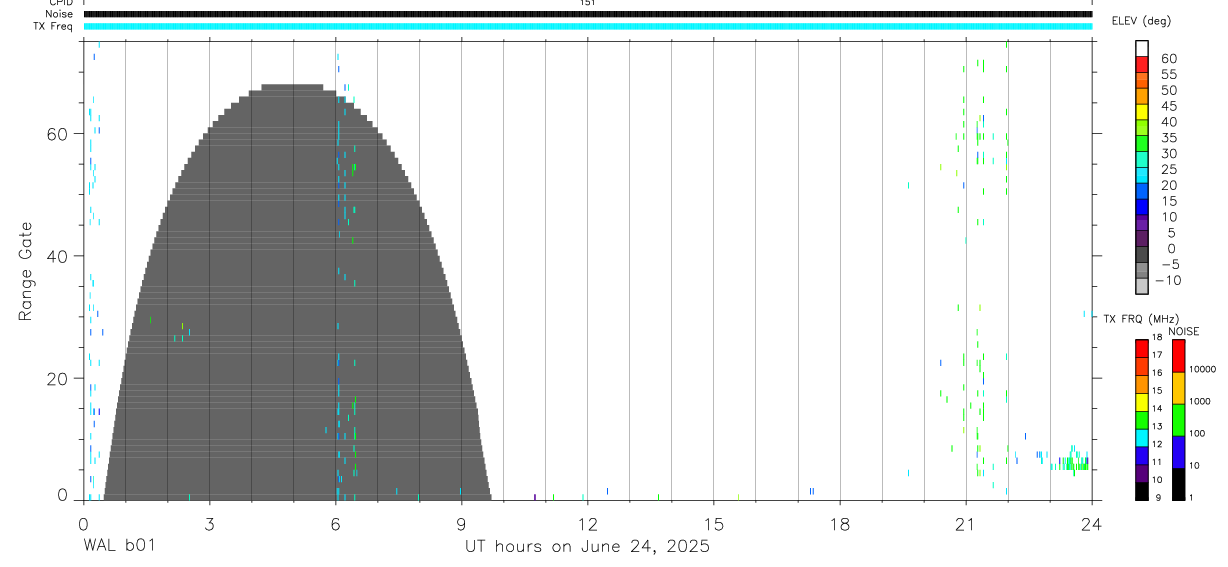1228x567 pixels.
Task: Click the black bottom segment of TX FRQ bar
Action: [x=1142, y=491]
